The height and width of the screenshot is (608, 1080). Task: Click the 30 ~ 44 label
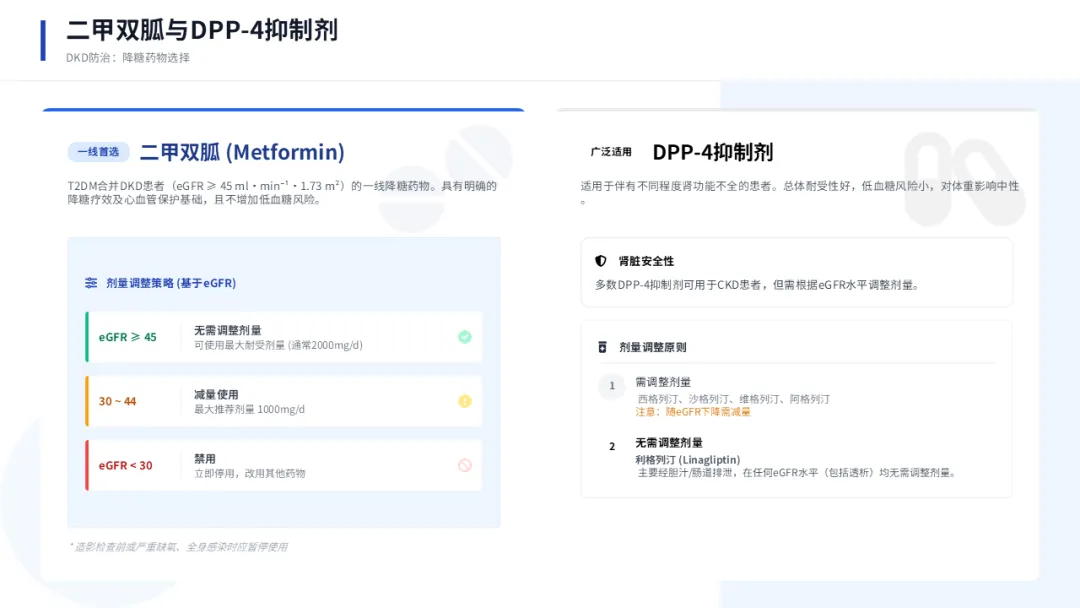pyautogui.click(x=117, y=401)
